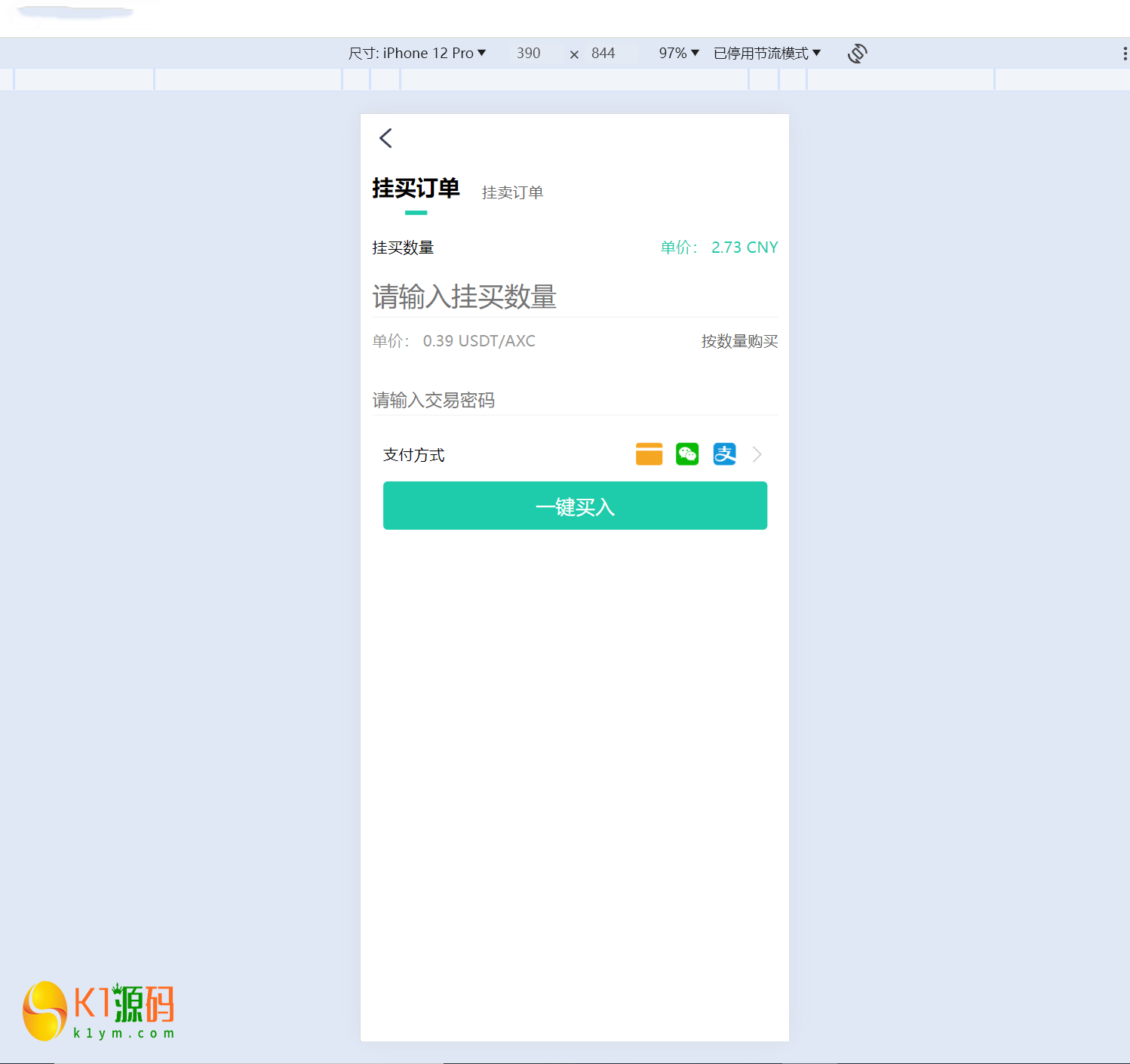Click the 挂买数量 label

tap(403, 248)
